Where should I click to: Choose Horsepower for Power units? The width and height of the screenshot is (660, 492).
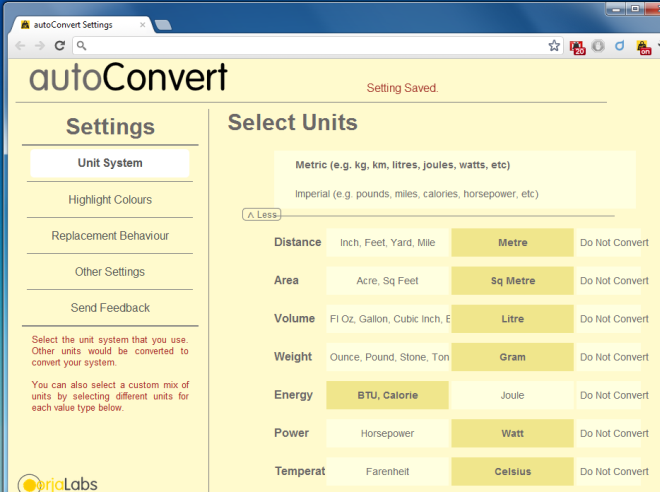click(388, 433)
